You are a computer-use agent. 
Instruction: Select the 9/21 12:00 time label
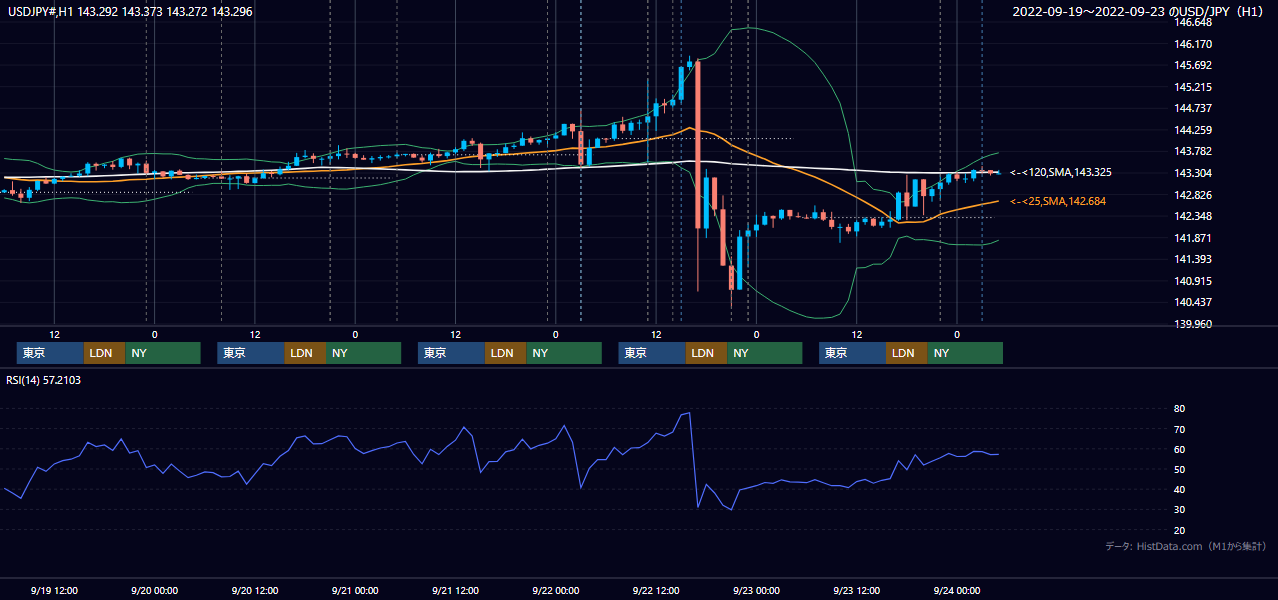point(456,590)
